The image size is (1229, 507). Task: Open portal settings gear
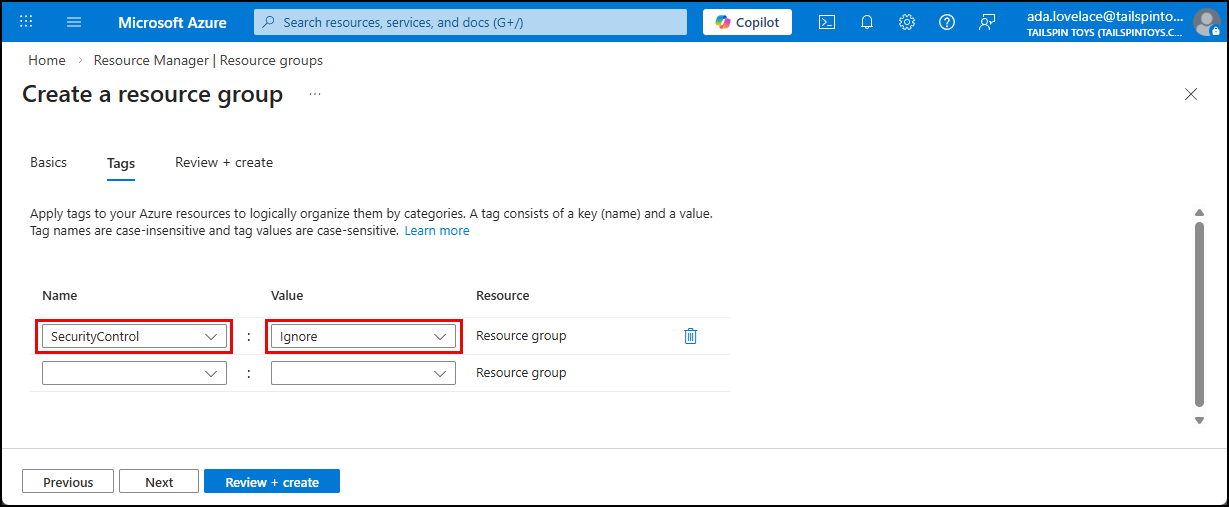tap(907, 22)
